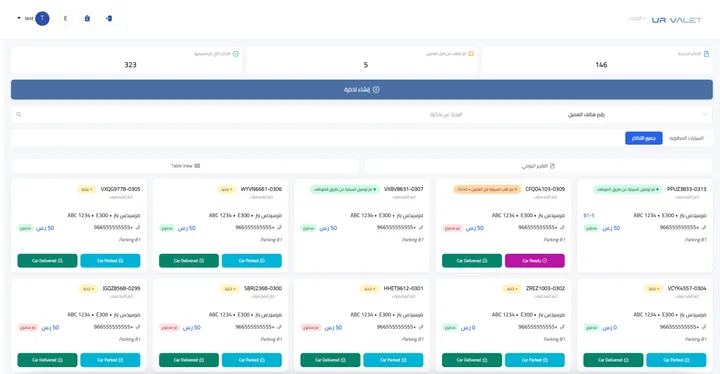Mark ticket JGQZ8568-0299 as Car Parked
Screen dimensions: 720x374
pos(110,360)
